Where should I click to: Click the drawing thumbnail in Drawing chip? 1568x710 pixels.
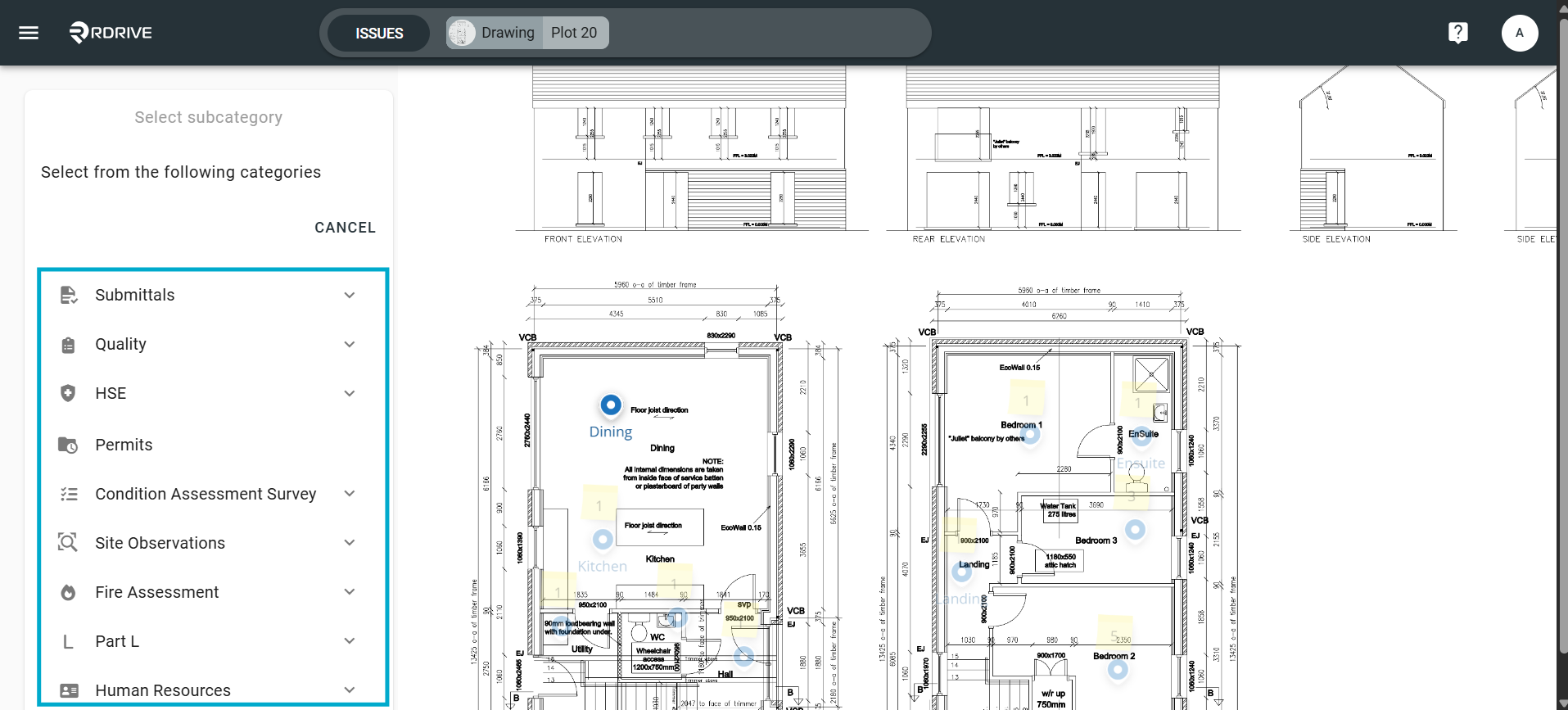(462, 33)
